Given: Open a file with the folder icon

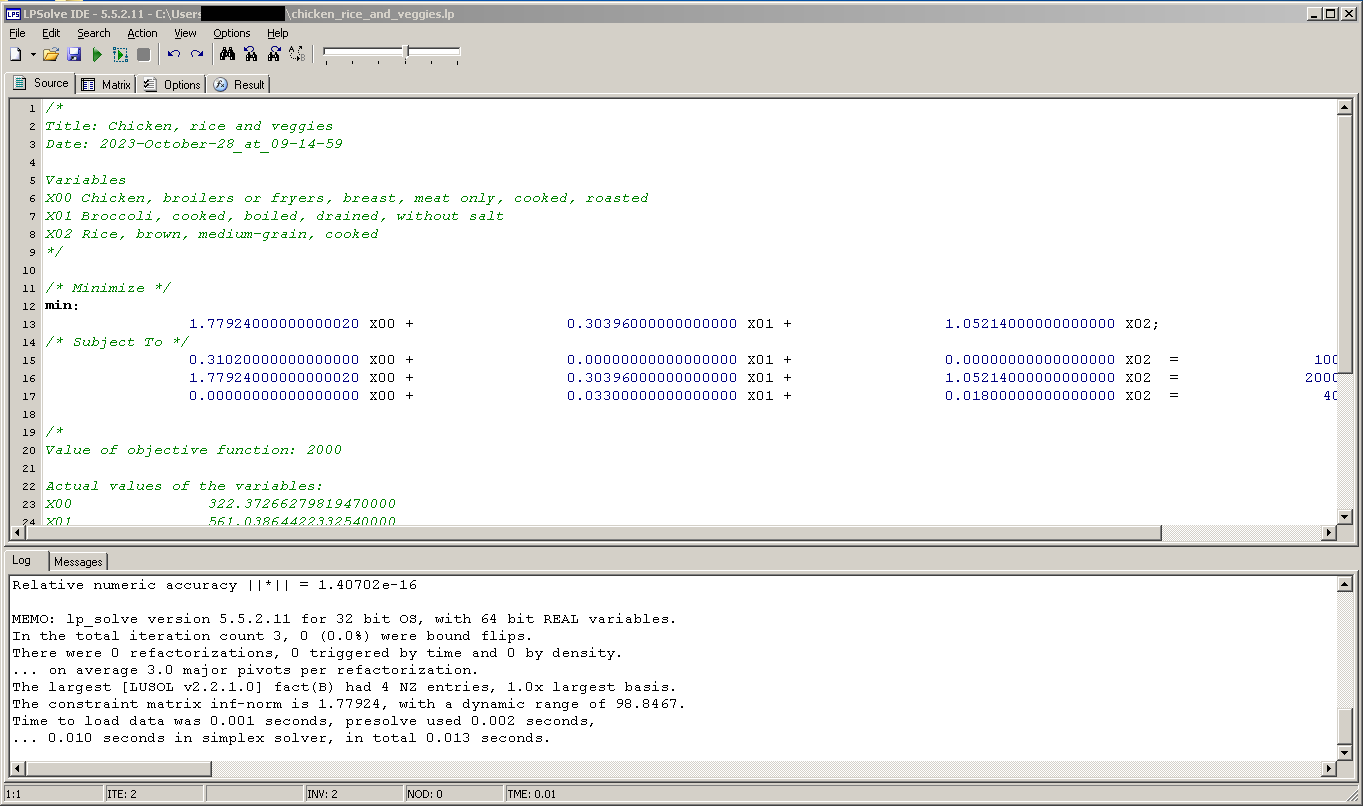Looking at the screenshot, I should click(x=50, y=54).
